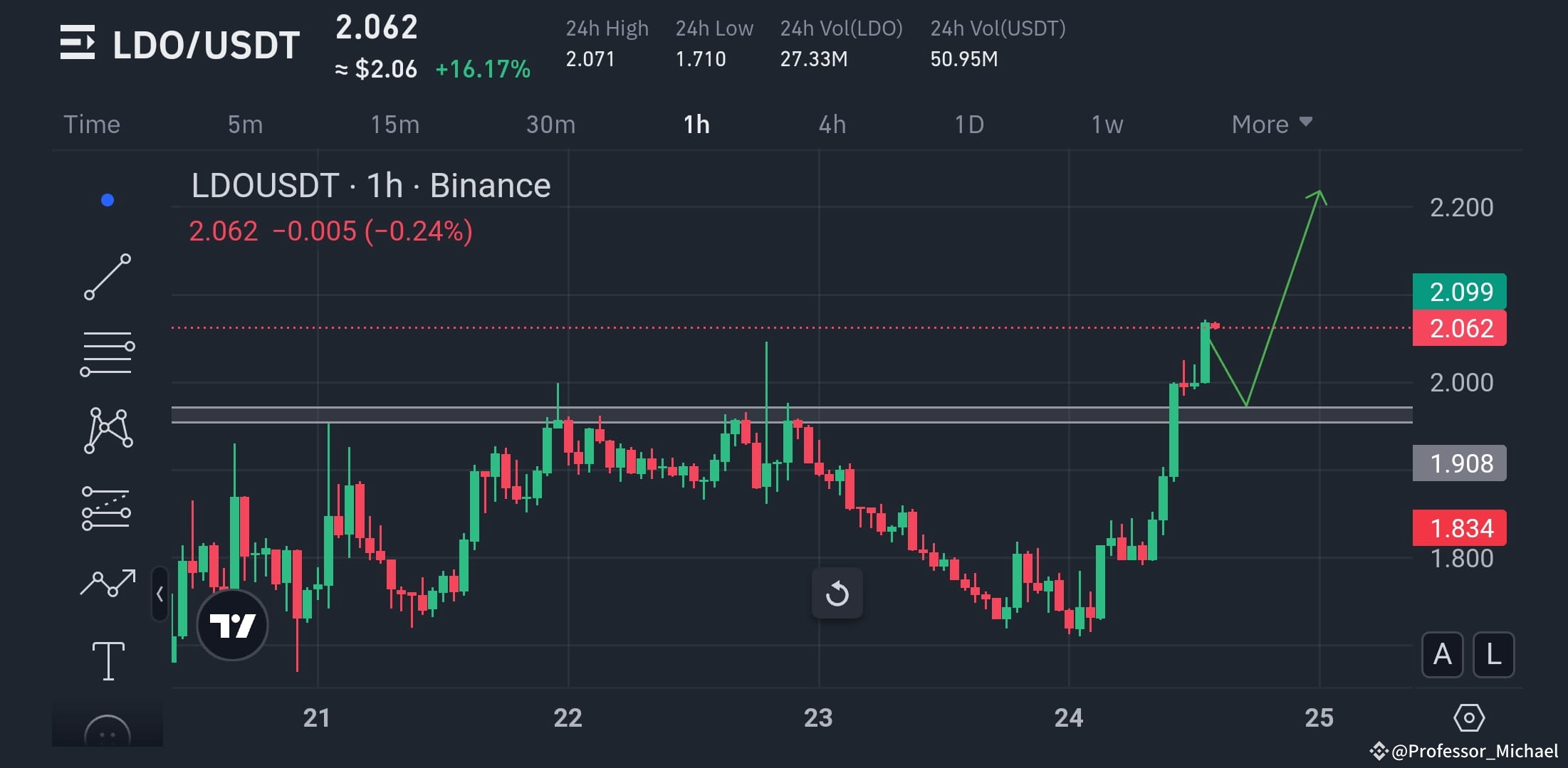Choose the polyline arrow drawing tool
Image resolution: width=1568 pixels, height=768 pixels.
[x=108, y=582]
